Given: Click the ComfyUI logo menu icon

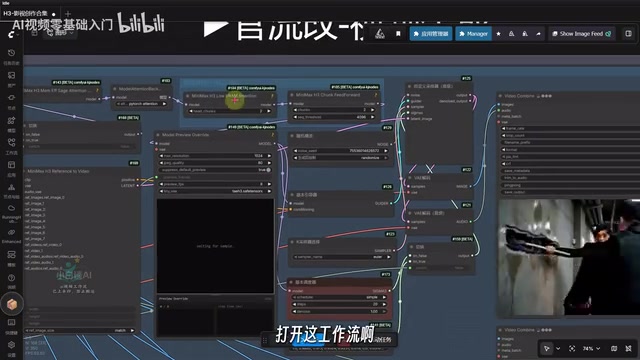Looking at the screenshot, I should [x=11, y=34].
